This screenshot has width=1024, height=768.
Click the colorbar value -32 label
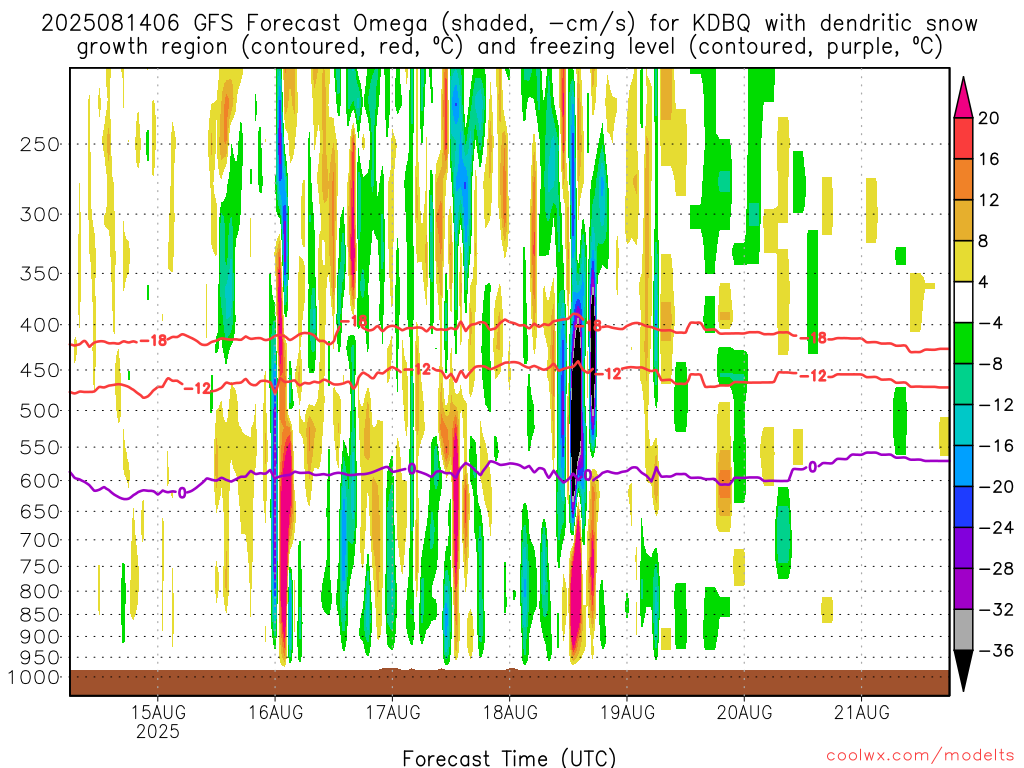pyautogui.click(x=996, y=609)
